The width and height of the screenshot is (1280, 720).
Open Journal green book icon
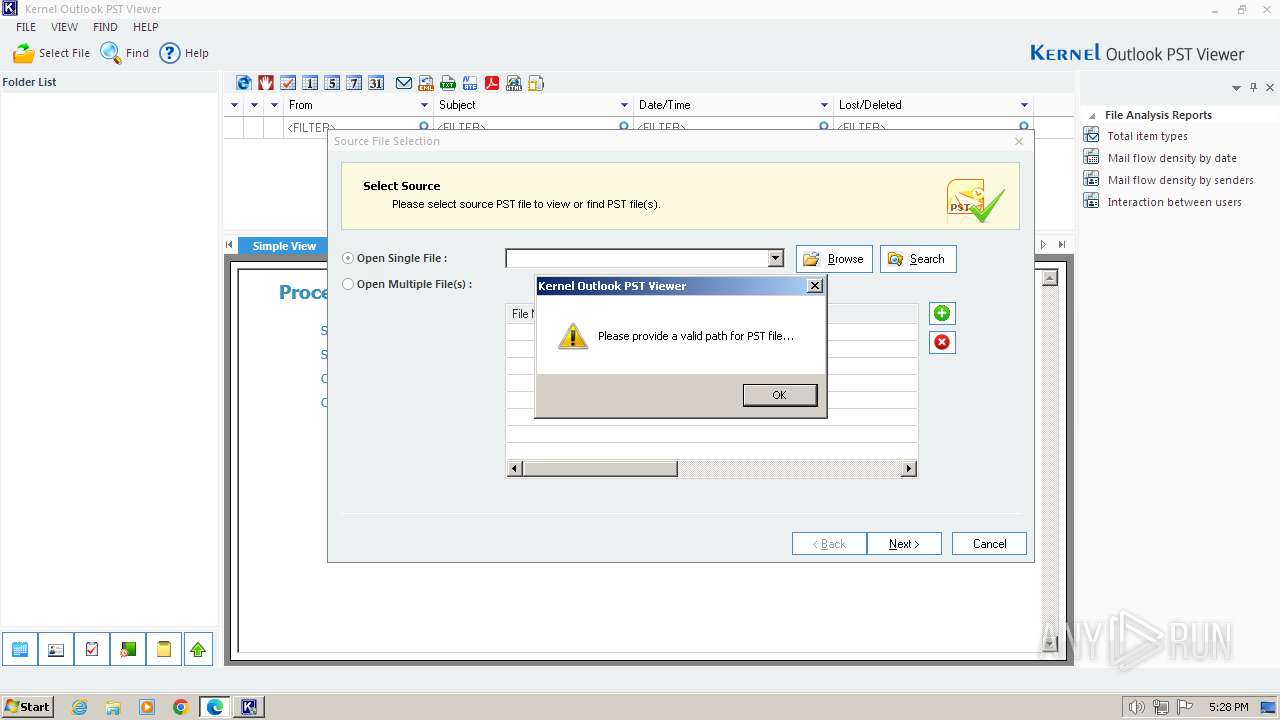(x=128, y=650)
